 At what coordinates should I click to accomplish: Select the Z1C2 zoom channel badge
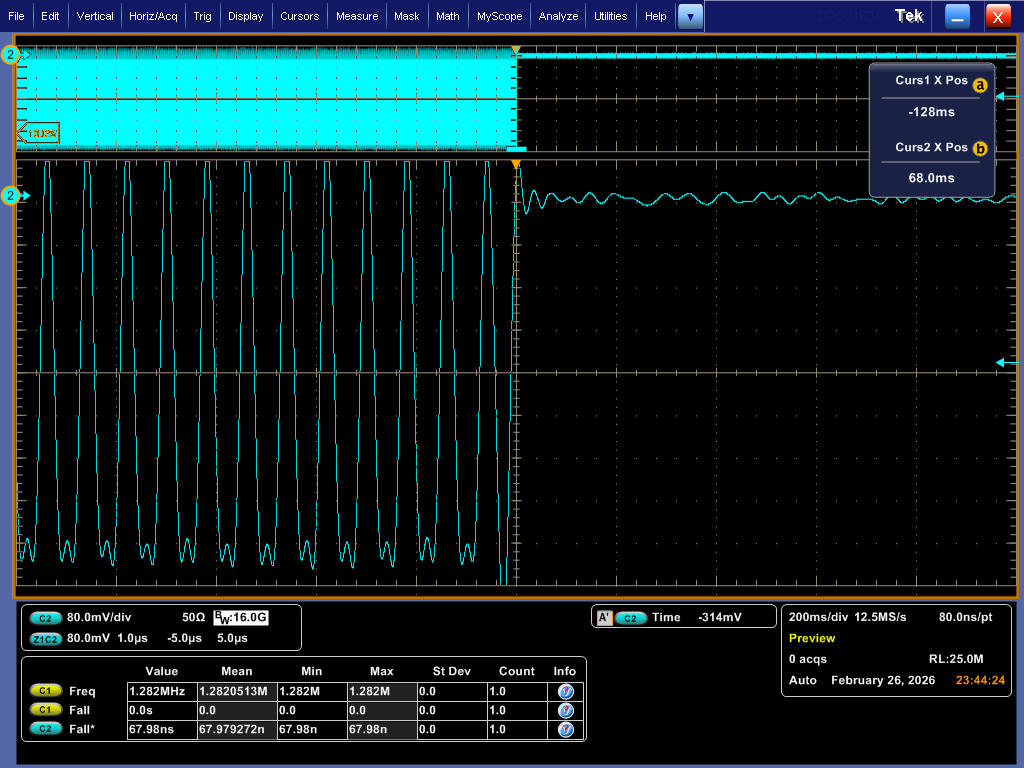tap(46, 638)
